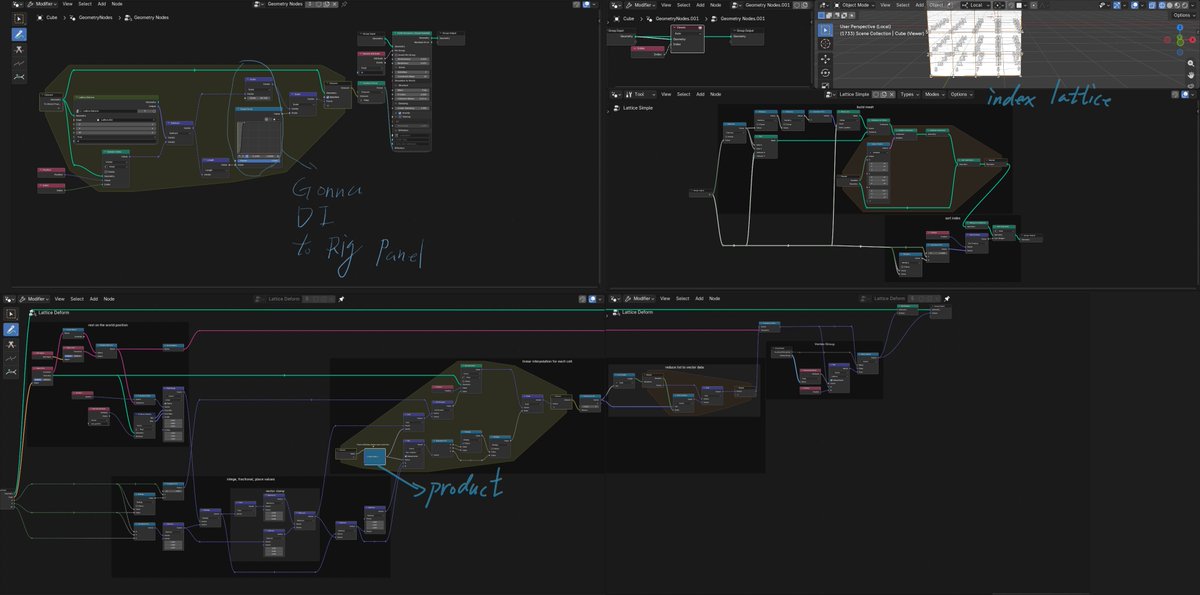This screenshot has height=595, width=1200.
Task: Open Add menu in the Lattice Simple editor
Action: [x=700, y=94]
